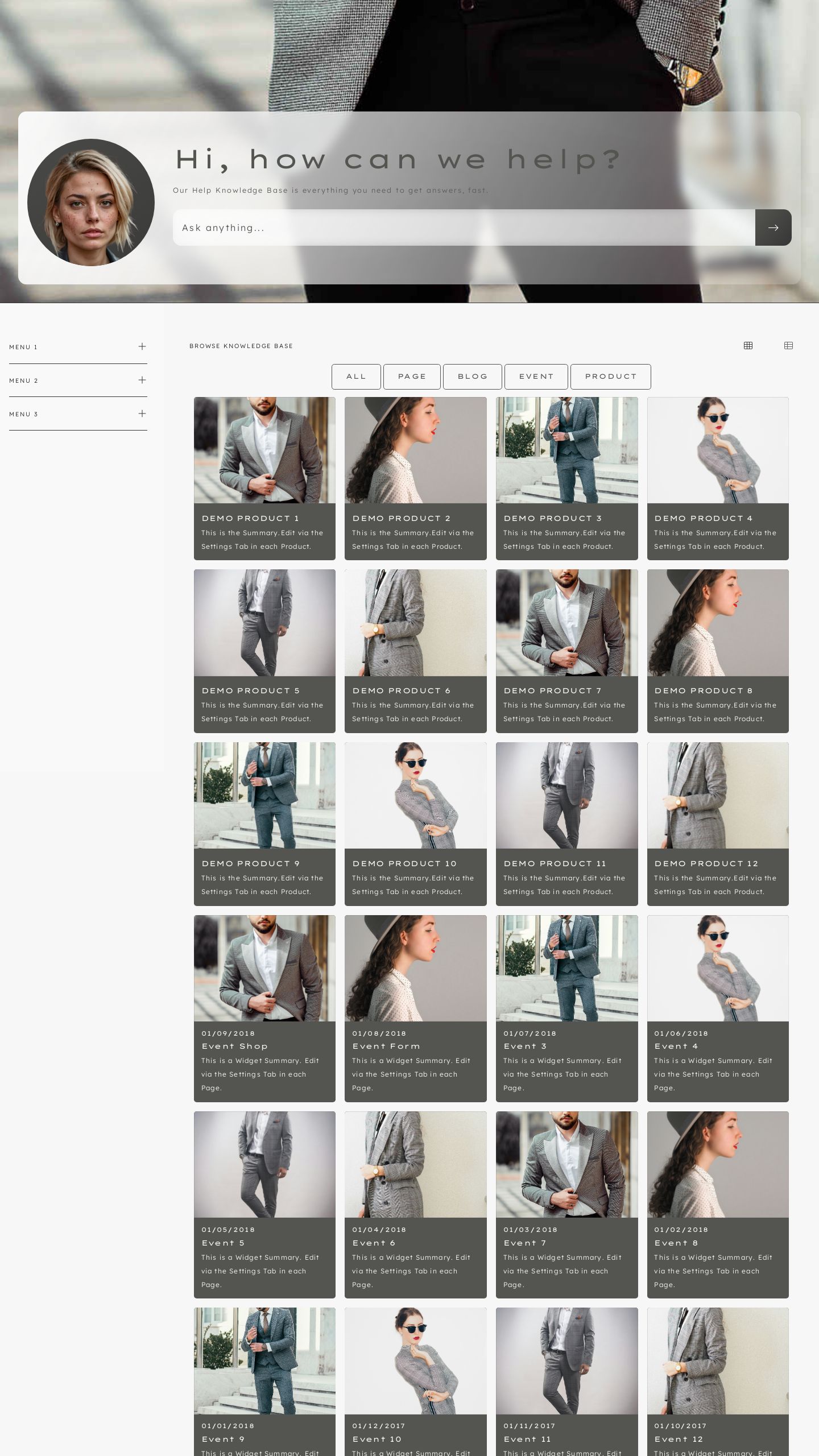This screenshot has height=1456, width=819.
Task: Click the Event Shop title link
Action: coord(234,1046)
